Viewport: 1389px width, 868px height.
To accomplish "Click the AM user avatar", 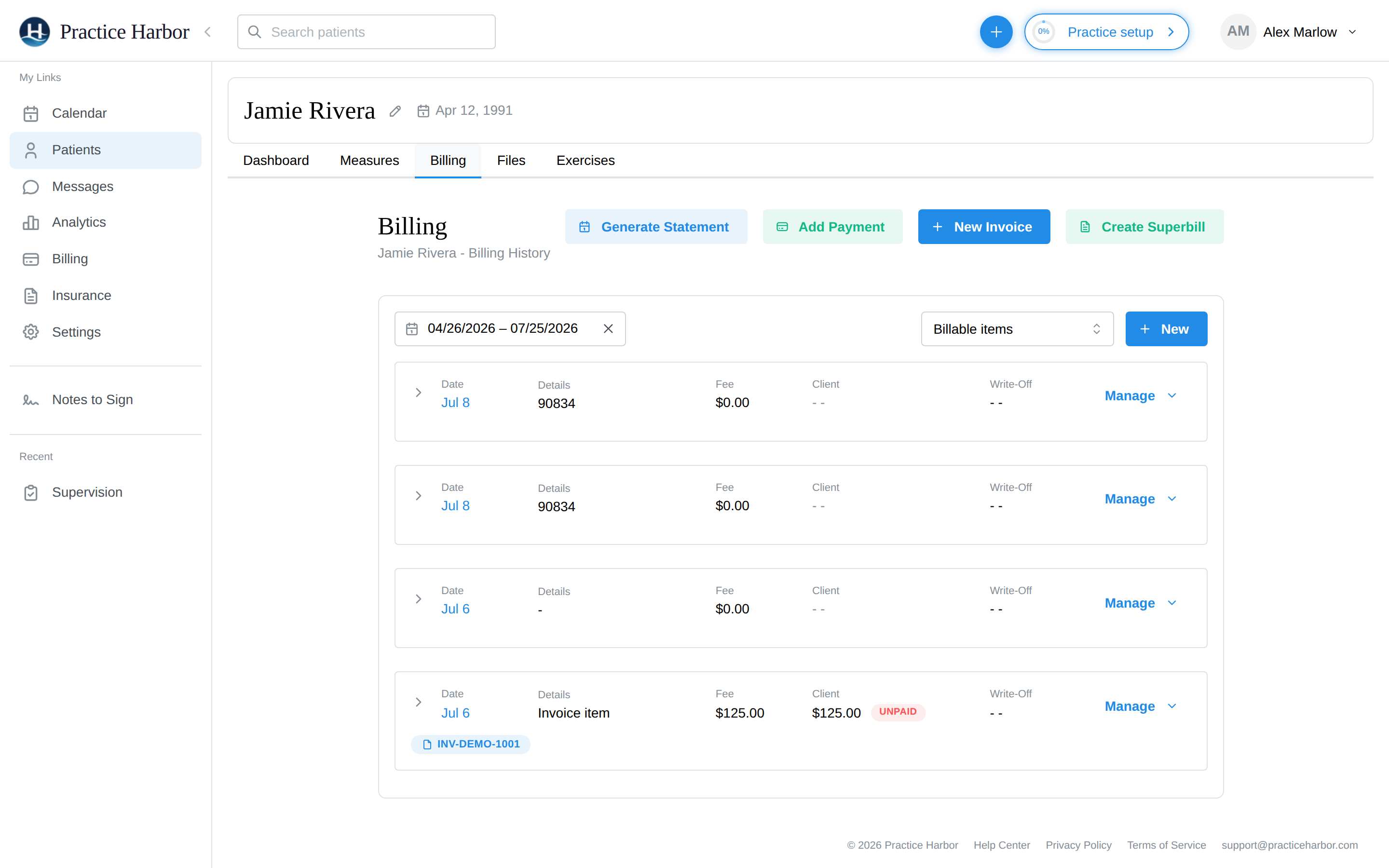I will [1238, 31].
